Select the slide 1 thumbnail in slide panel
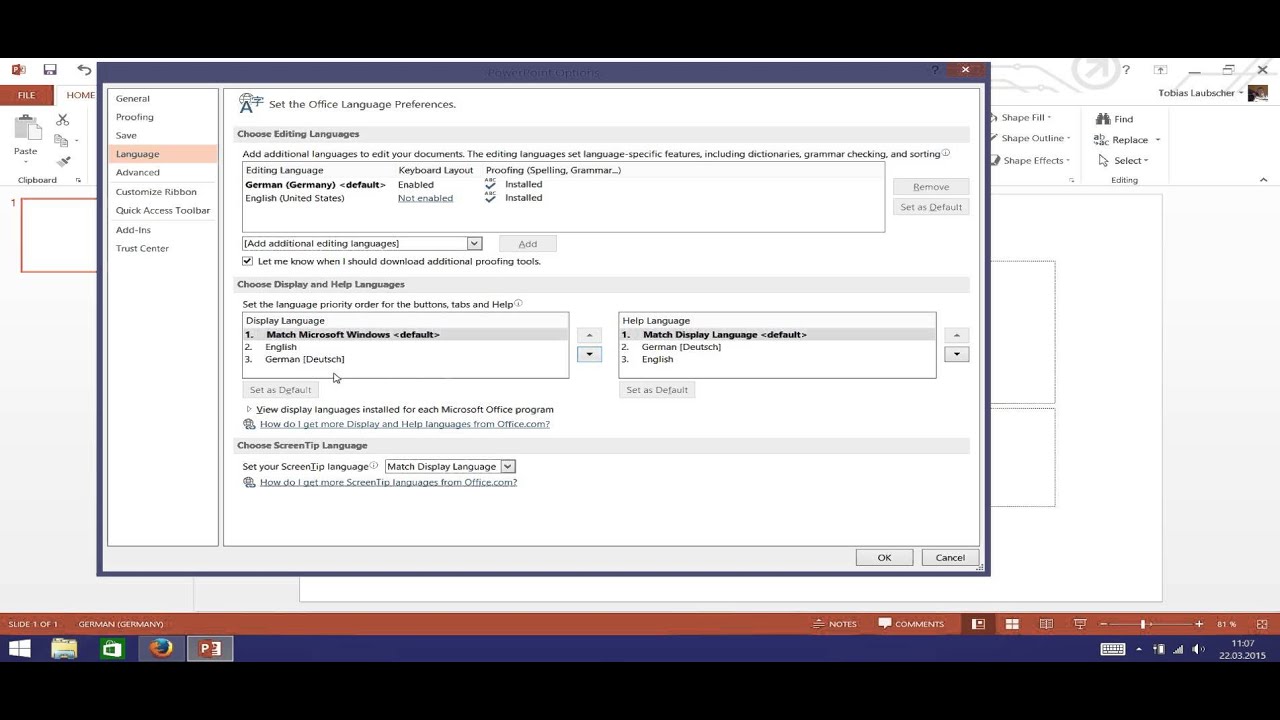This screenshot has width=1280, height=720. click(x=58, y=235)
